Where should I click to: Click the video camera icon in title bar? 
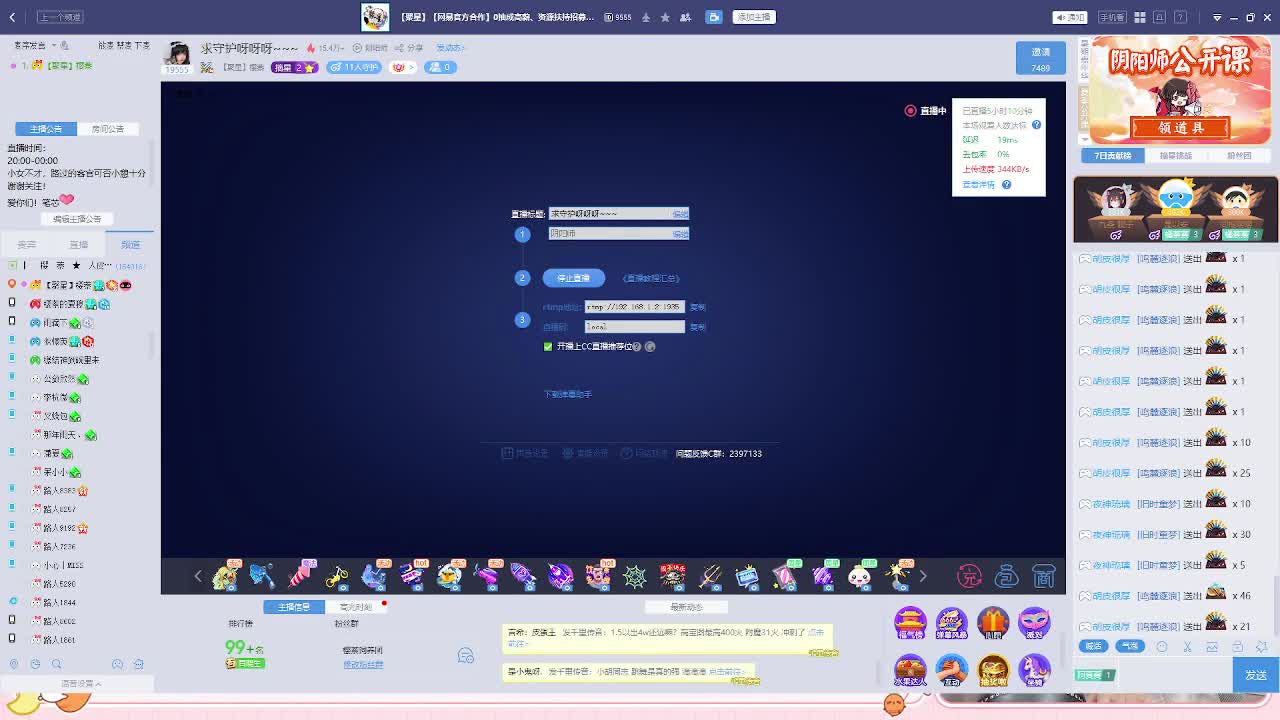(x=714, y=17)
